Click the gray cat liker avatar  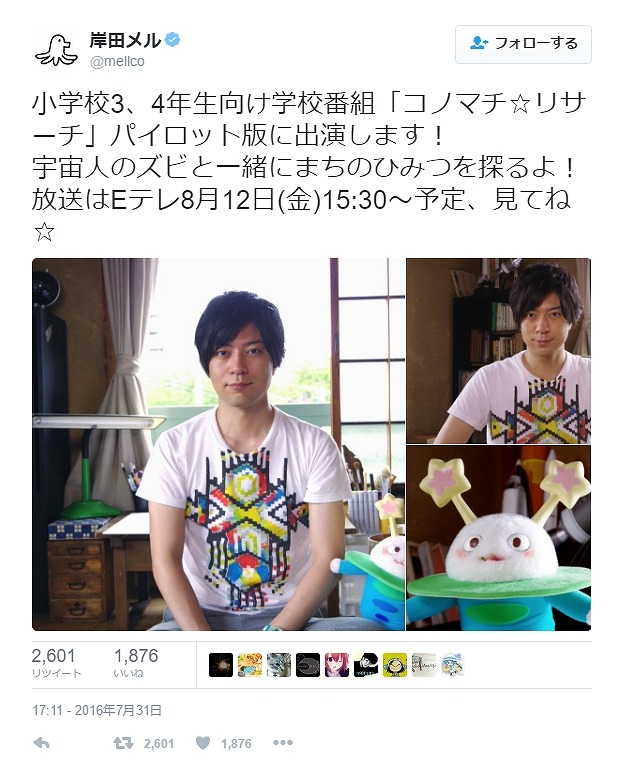click(x=279, y=665)
